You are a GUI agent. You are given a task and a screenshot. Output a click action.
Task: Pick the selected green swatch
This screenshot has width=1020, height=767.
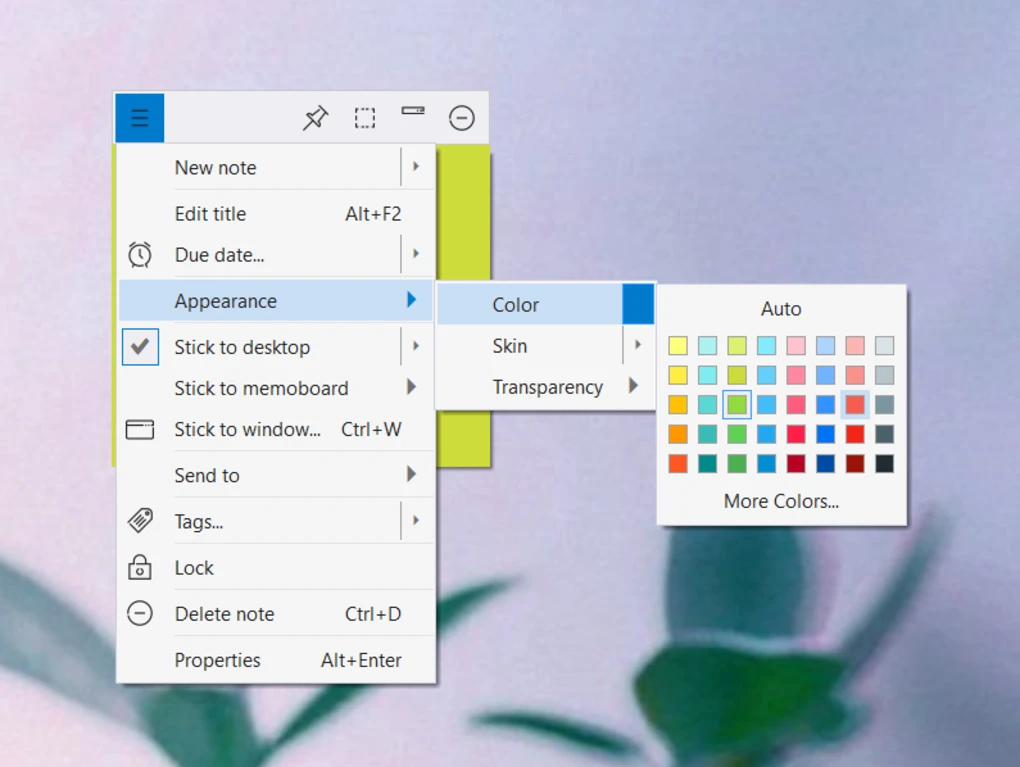pos(737,405)
